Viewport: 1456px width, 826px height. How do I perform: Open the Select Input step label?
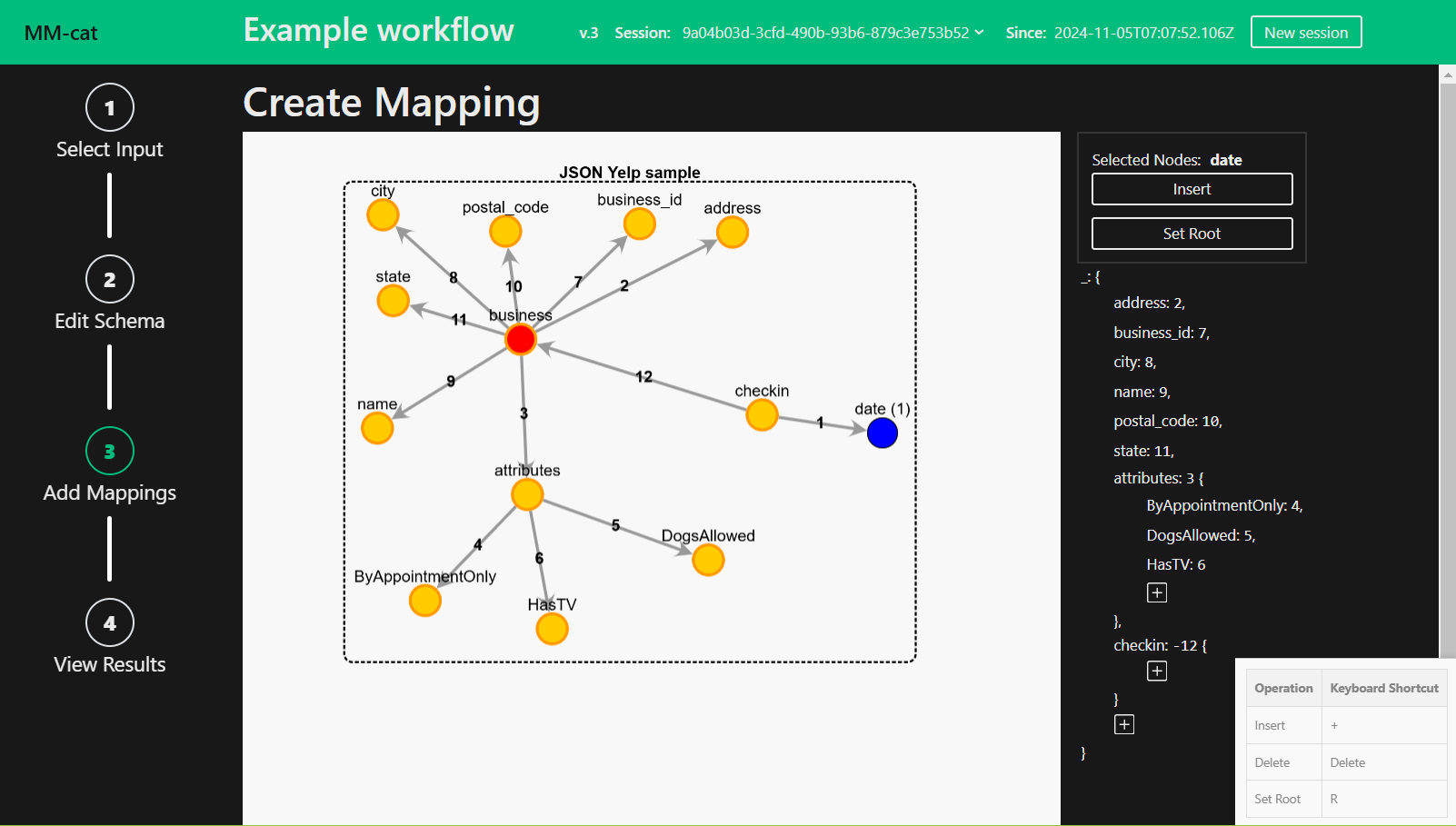pyautogui.click(x=110, y=149)
